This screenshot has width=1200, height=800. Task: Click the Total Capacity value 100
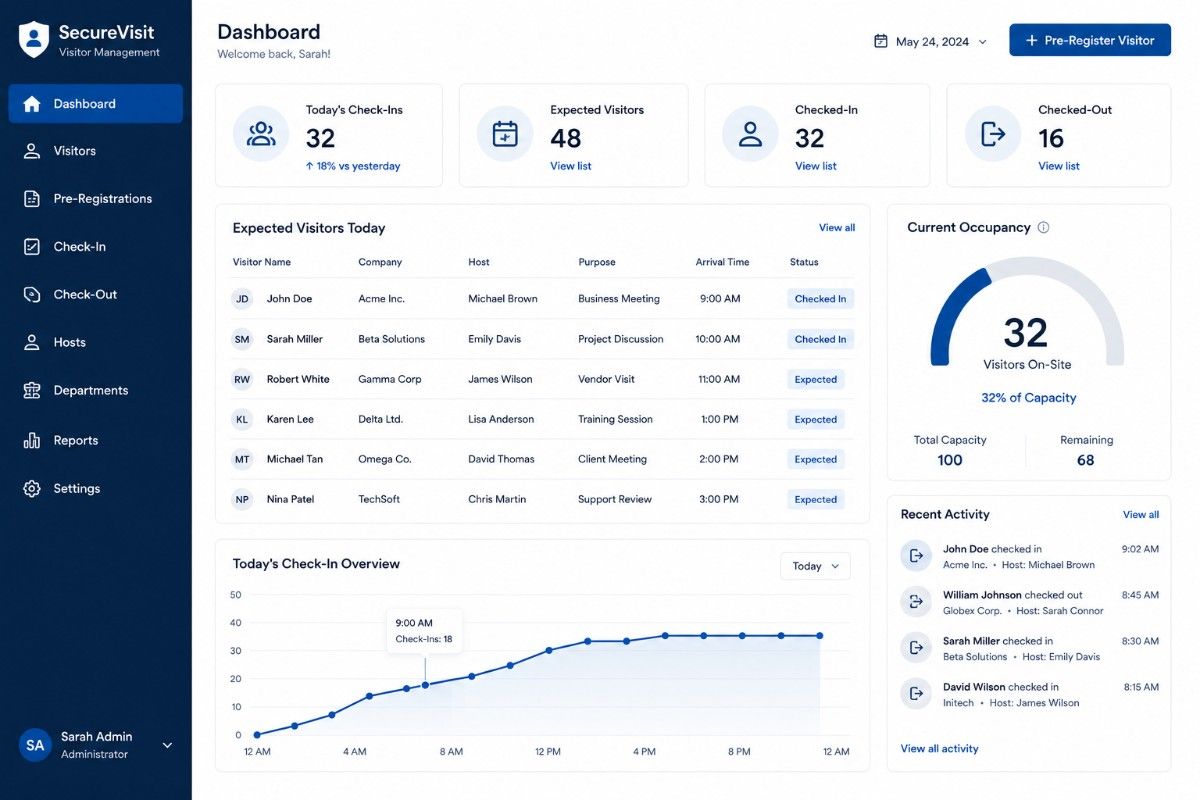[x=950, y=460]
